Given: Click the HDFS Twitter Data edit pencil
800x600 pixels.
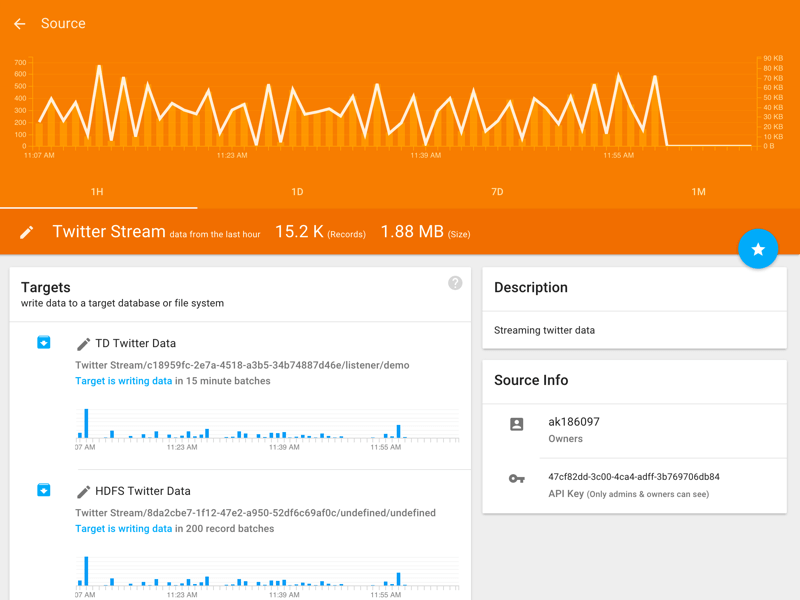Looking at the screenshot, I should 84,491.
